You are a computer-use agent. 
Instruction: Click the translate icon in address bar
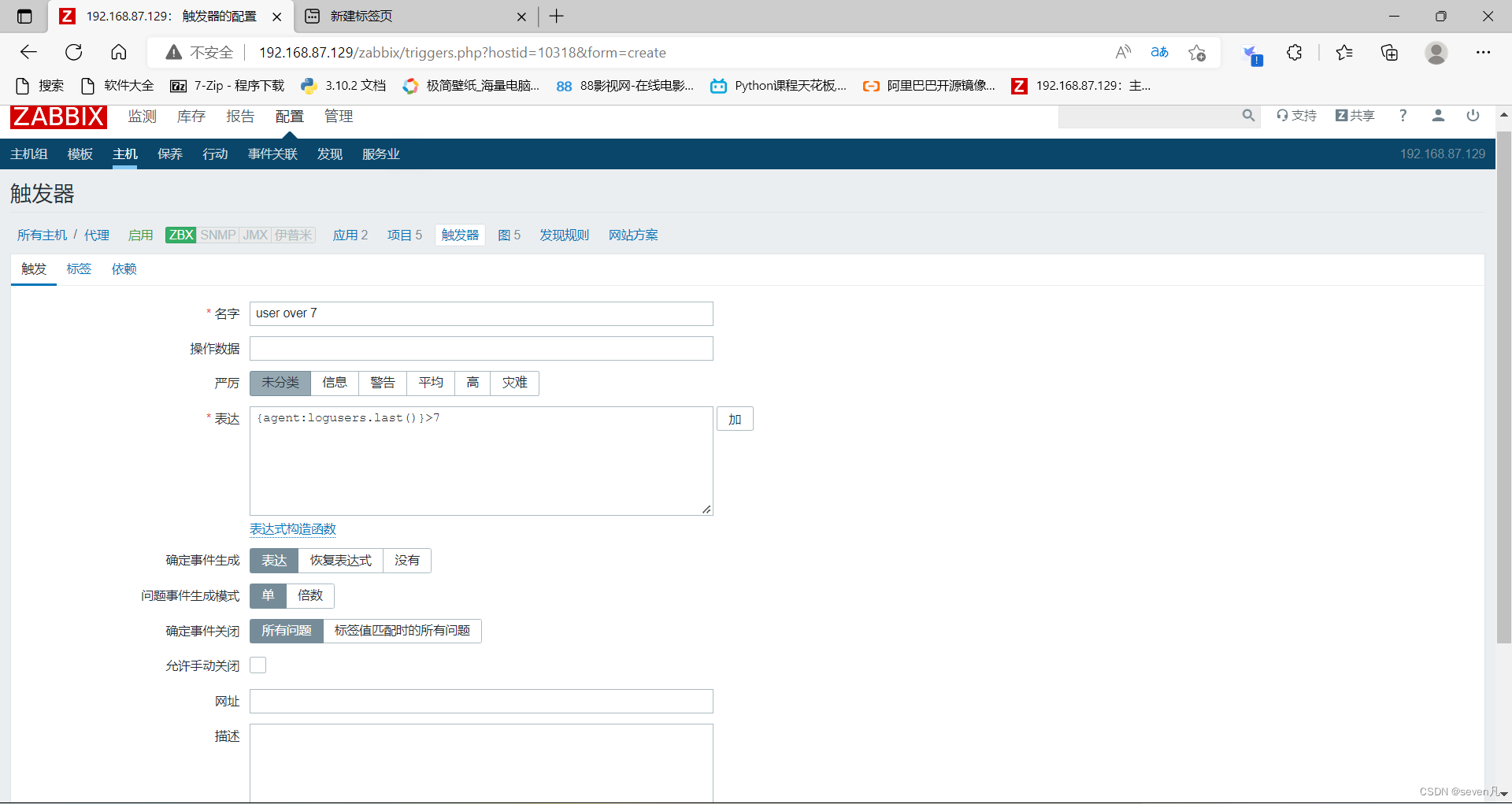[x=1159, y=53]
